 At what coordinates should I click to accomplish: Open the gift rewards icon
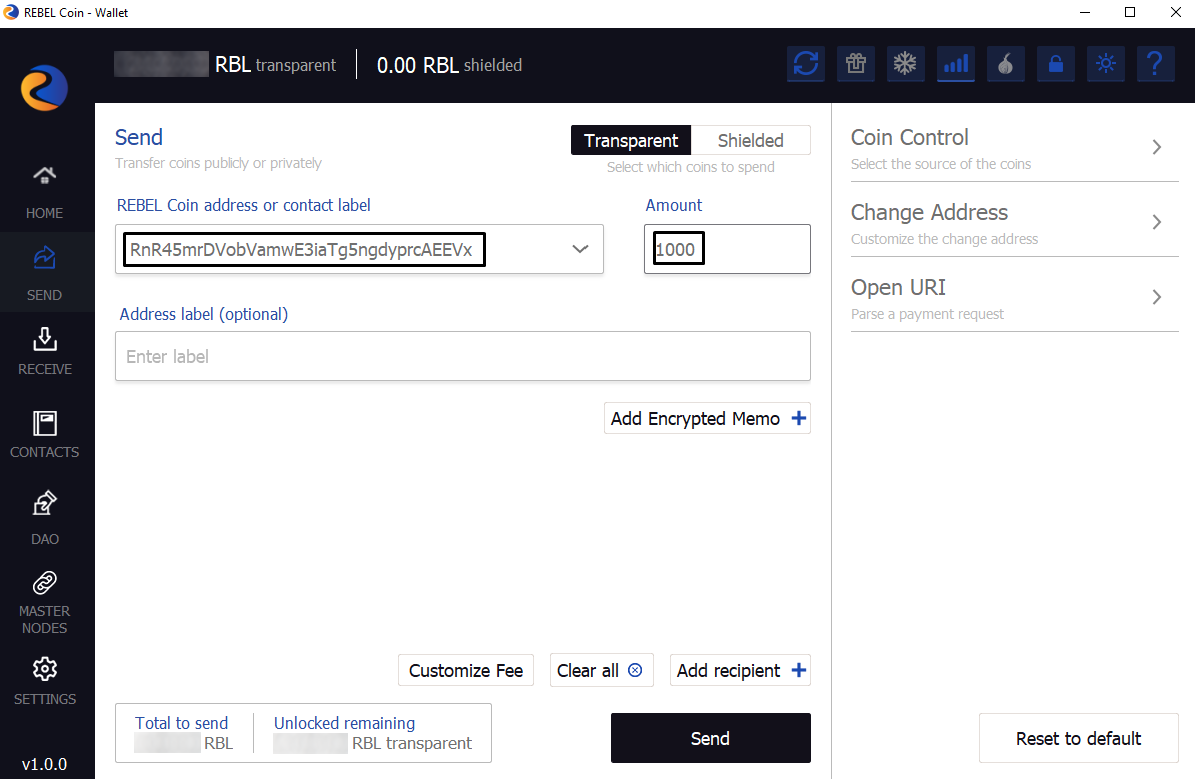click(x=856, y=63)
